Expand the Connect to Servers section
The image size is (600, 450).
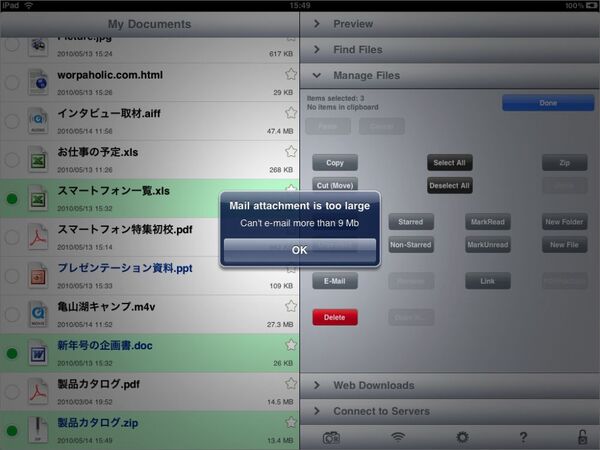click(x=450, y=411)
